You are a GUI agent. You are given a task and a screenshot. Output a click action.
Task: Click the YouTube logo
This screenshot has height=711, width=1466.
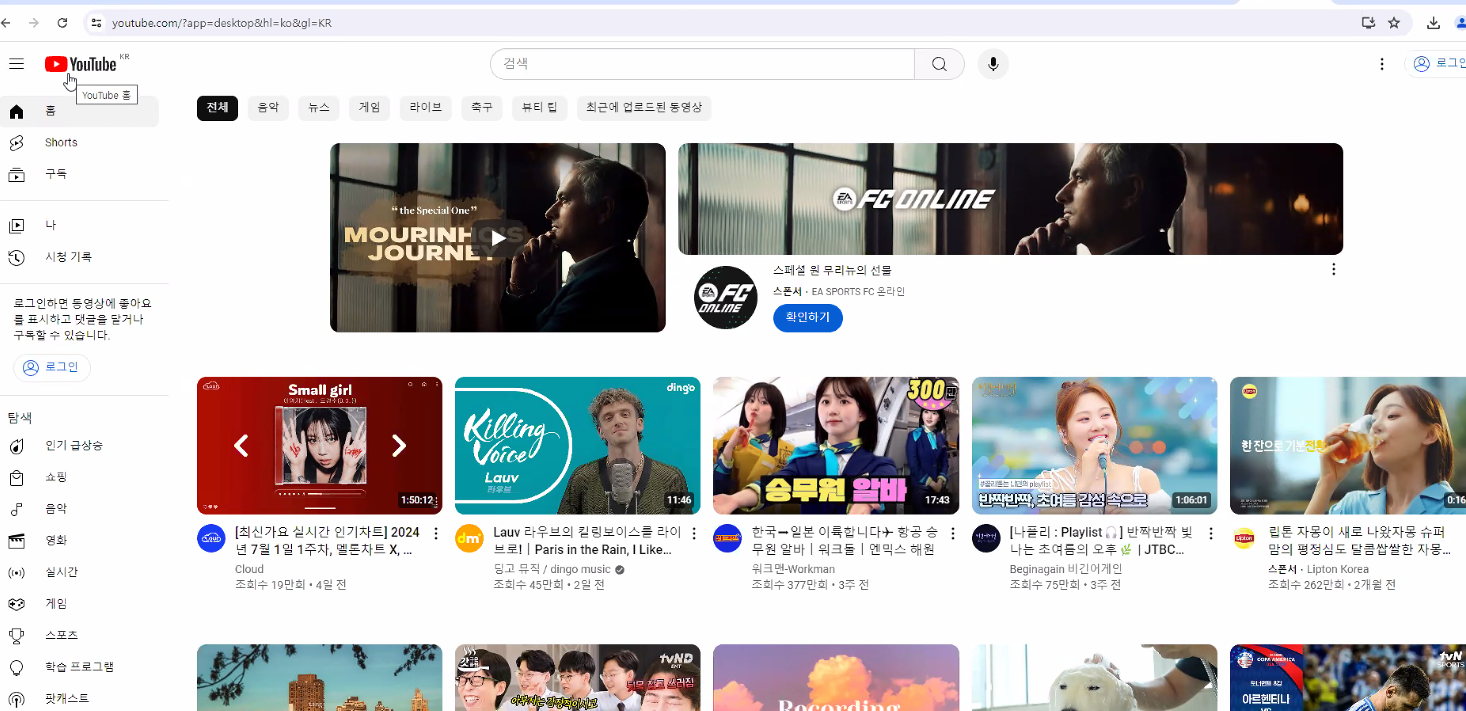point(81,64)
